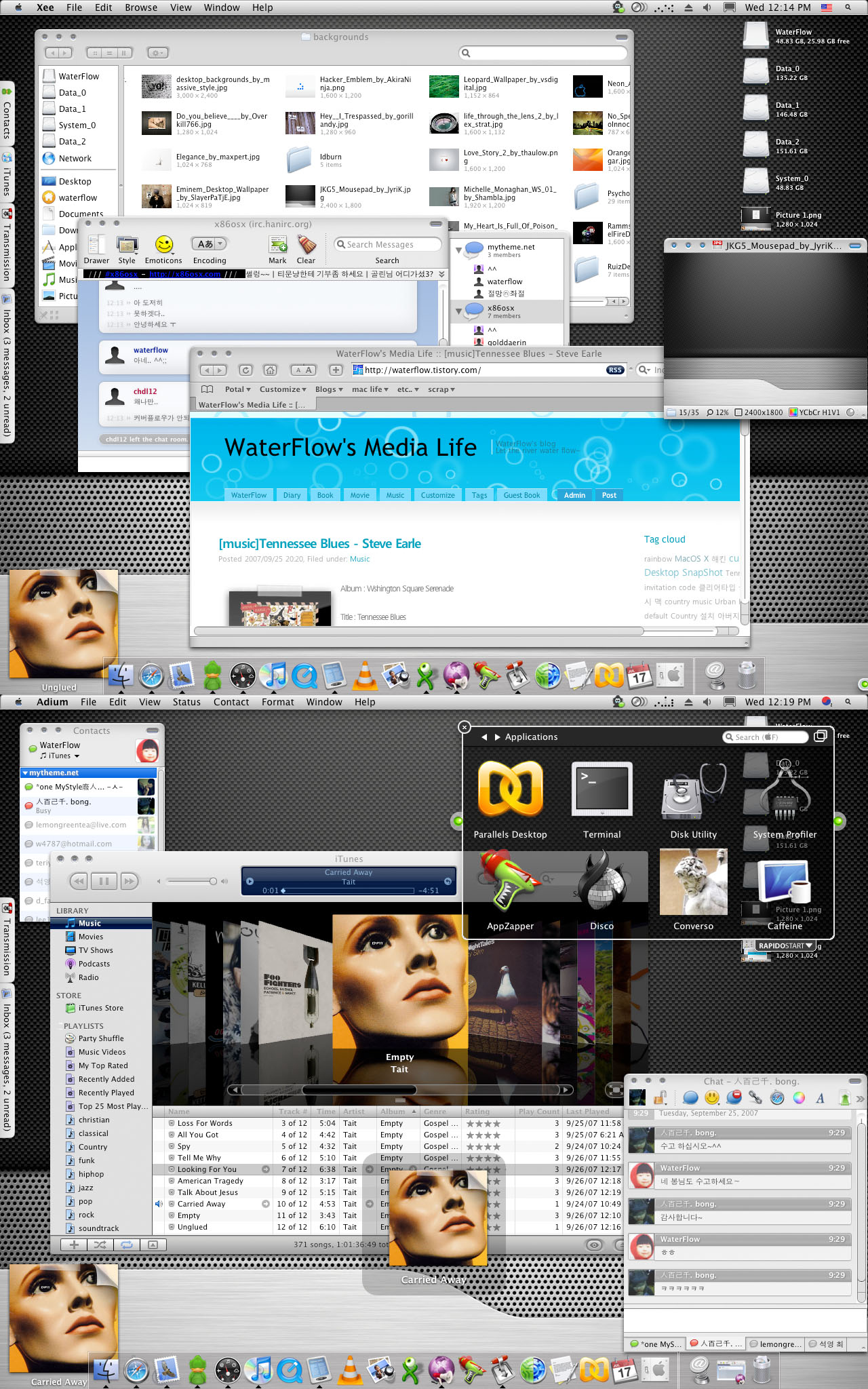Open the Browse menu in the Xee menu bar
868x1389 pixels.
141,7
